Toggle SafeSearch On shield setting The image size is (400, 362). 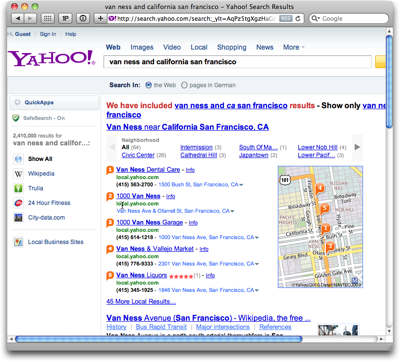tap(16, 118)
